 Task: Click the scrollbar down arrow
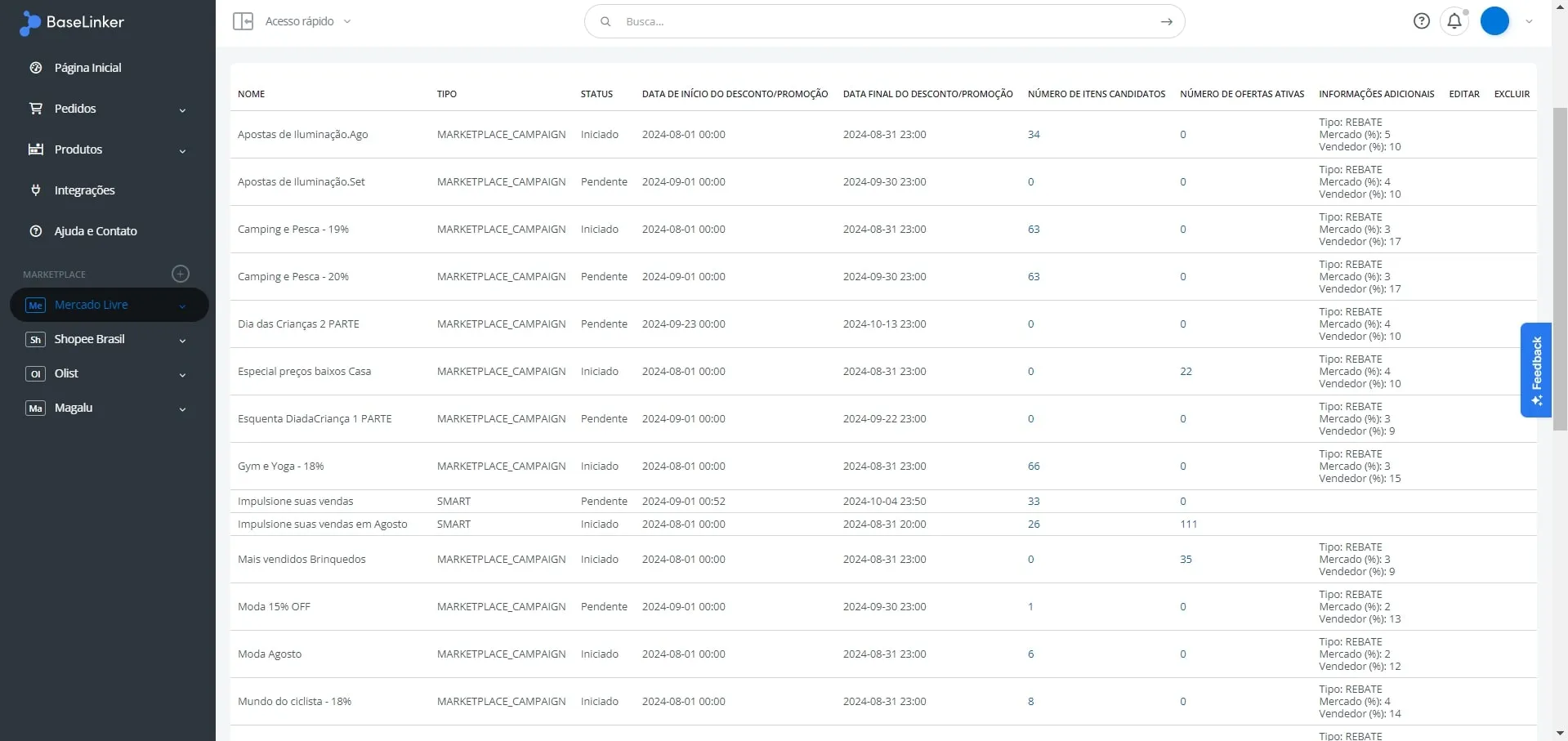(x=1560, y=734)
